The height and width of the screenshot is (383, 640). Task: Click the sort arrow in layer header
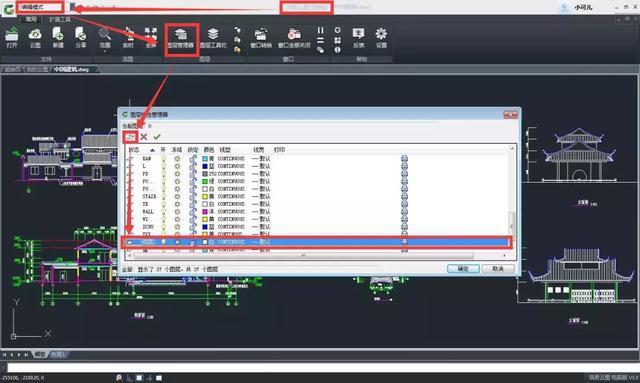click(152, 150)
